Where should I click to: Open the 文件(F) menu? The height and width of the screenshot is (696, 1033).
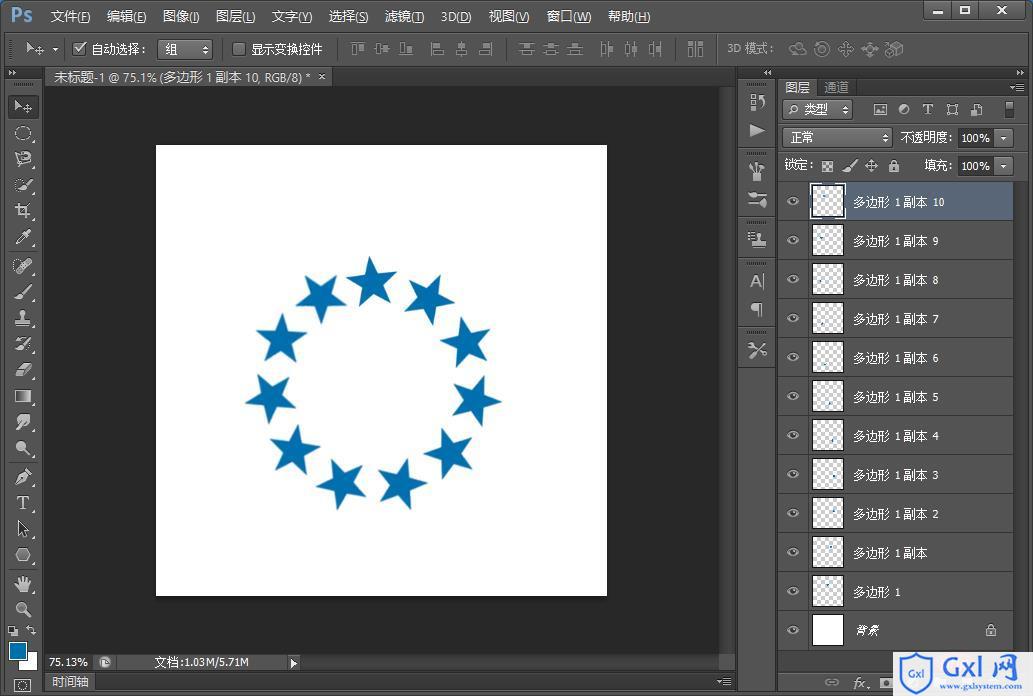coord(70,16)
